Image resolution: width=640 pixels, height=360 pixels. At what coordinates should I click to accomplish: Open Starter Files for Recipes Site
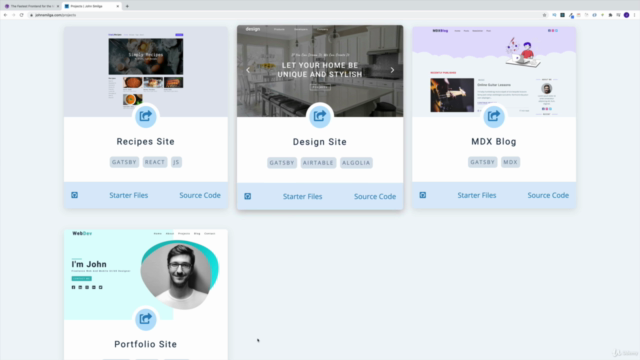(x=129, y=195)
